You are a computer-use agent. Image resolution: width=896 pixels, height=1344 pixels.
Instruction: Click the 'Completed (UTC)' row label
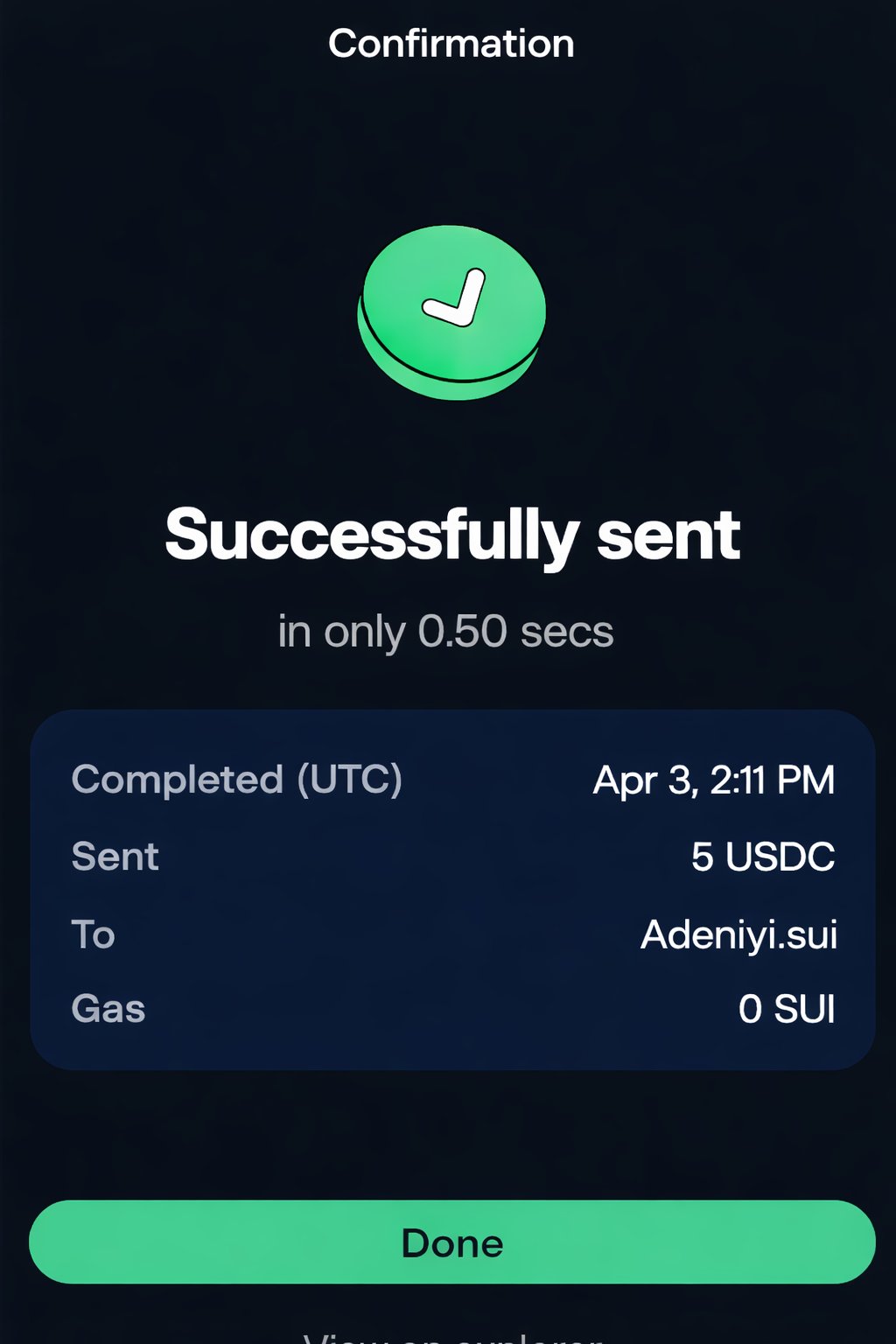236,779
